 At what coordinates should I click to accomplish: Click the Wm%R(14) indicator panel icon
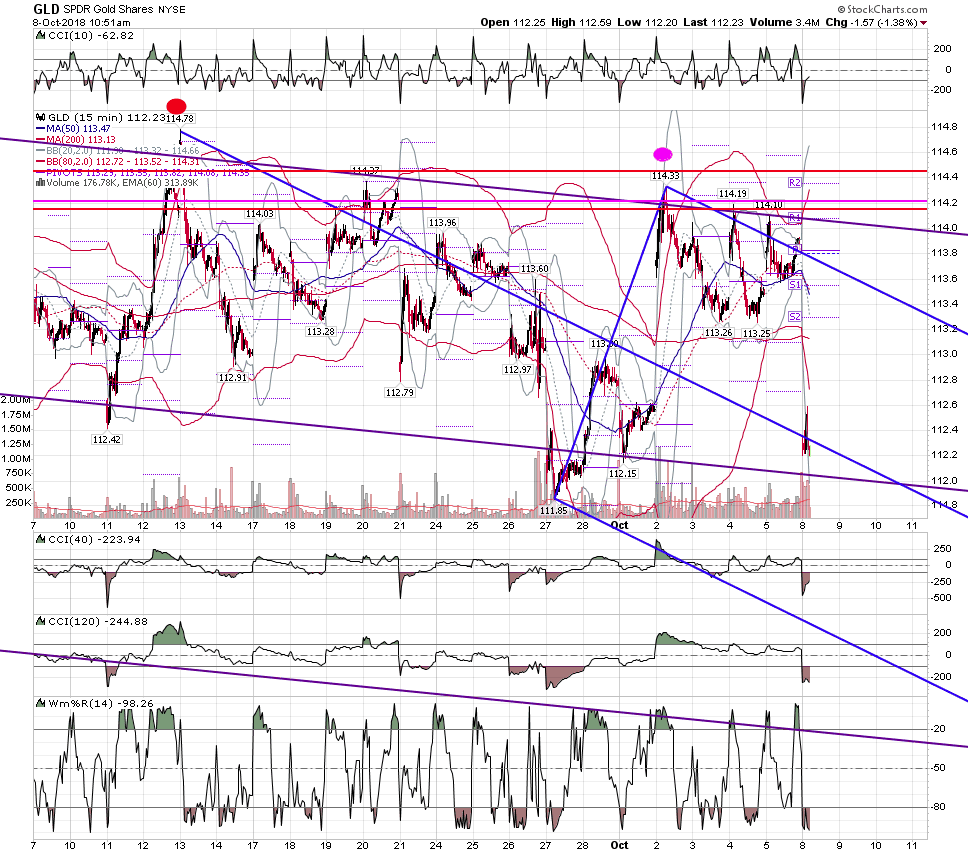tap(41, 704)
